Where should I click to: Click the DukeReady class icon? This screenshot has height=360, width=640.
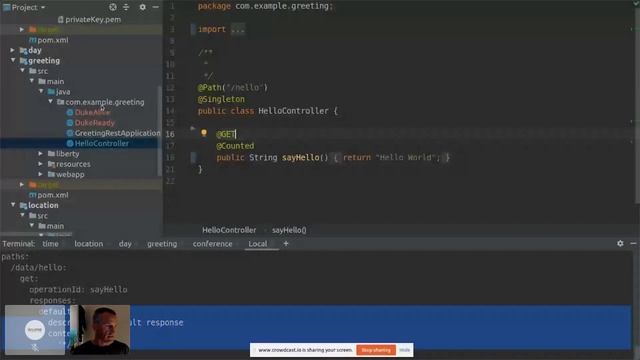pos(70,122)
